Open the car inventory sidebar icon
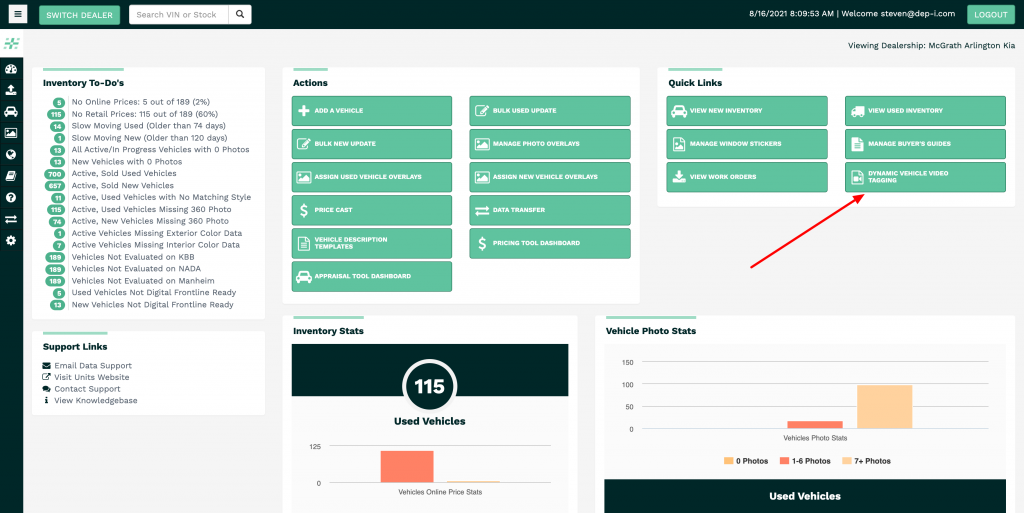This screenshot has height=513, width=1024. tap(11, 112)
